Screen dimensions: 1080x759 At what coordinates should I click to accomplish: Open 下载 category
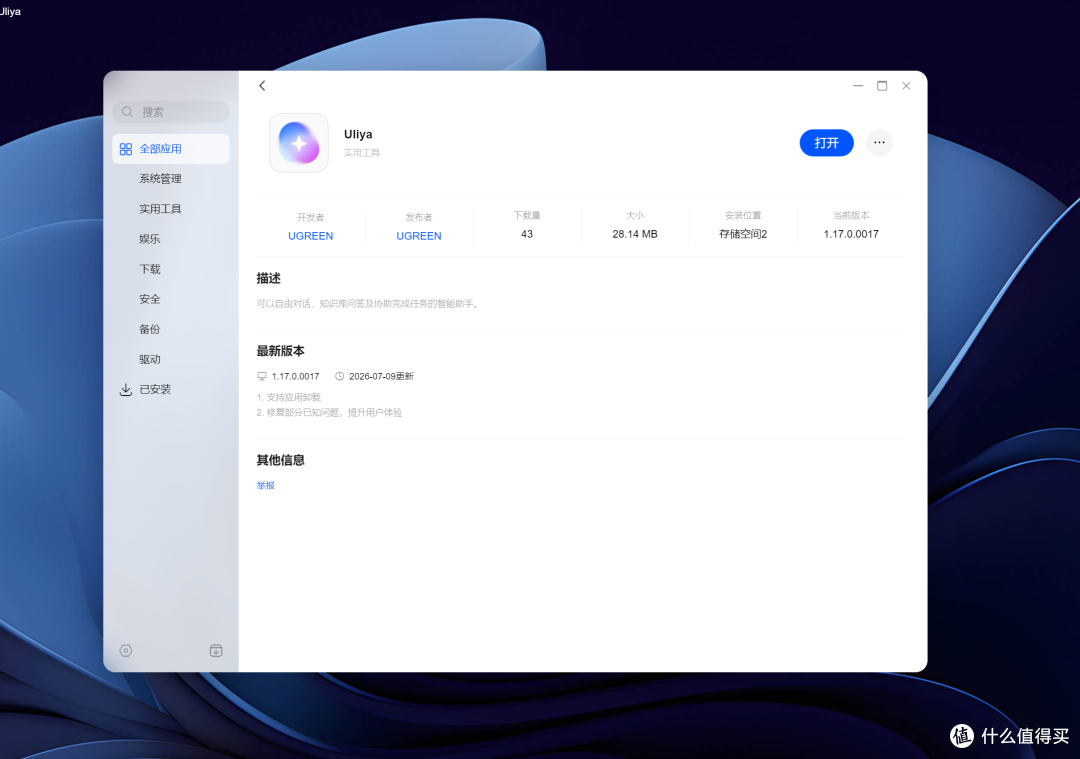click(149, 269)
